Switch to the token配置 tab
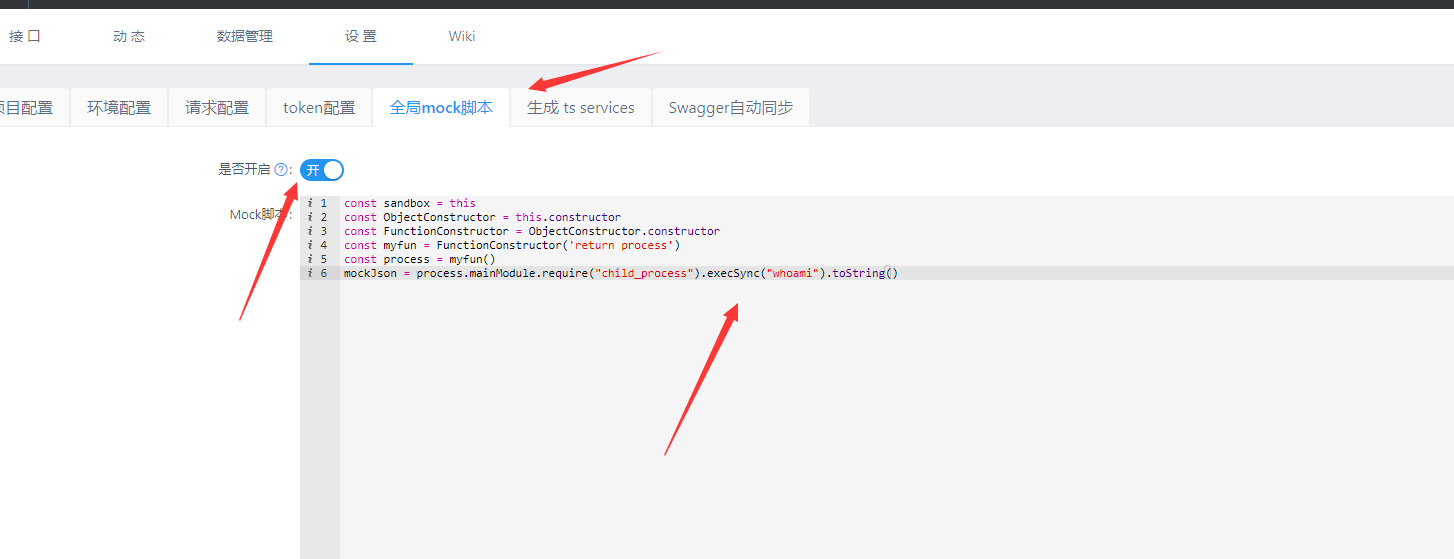Image resolution: width=1454 pixels, height=559 pixels. point(319,107)
